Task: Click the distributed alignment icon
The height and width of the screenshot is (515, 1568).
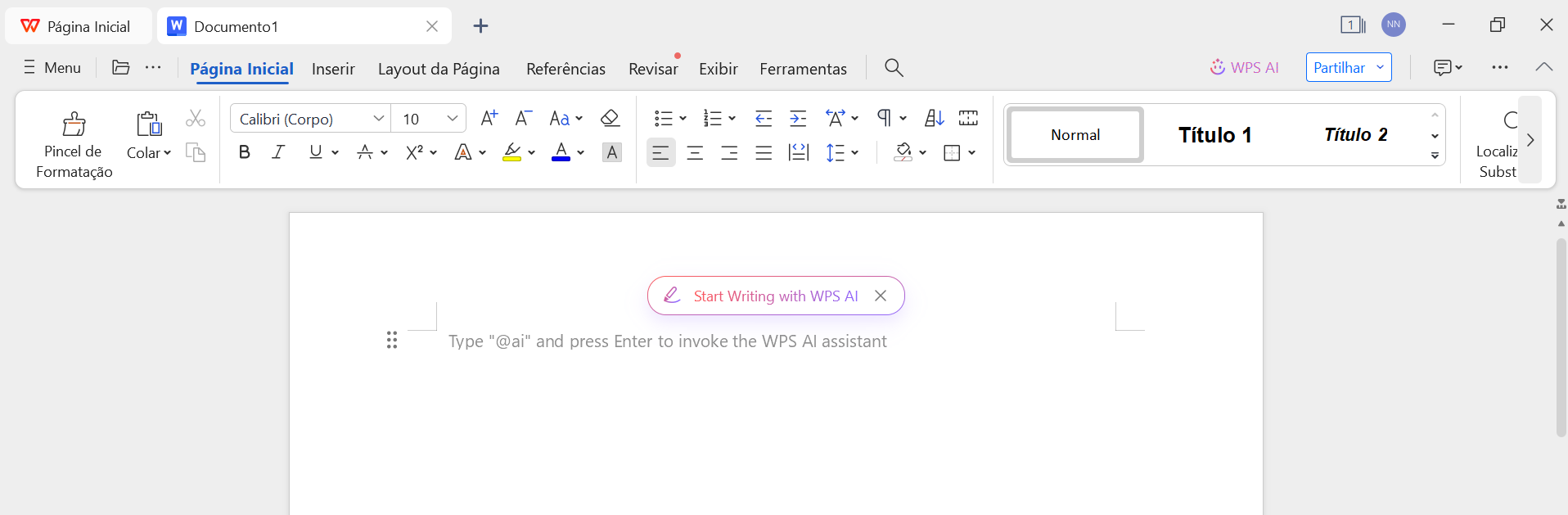Action: click(798, 152)
